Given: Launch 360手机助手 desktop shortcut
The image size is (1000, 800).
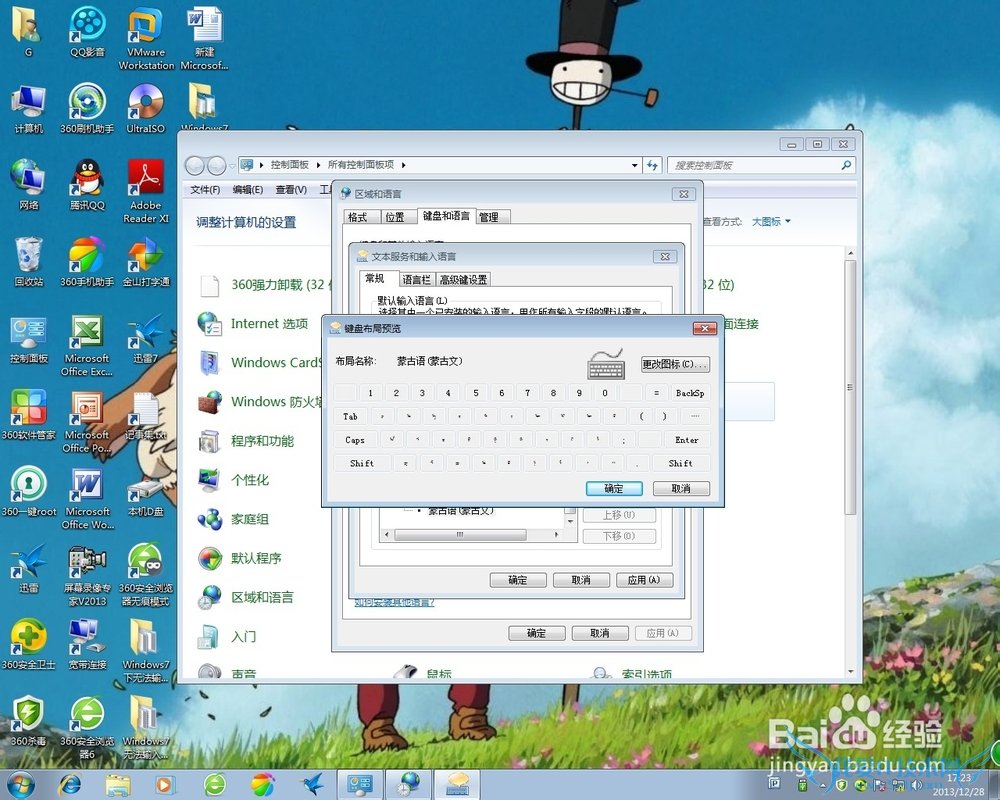Looking at the screenshot, I should (87, 262).
